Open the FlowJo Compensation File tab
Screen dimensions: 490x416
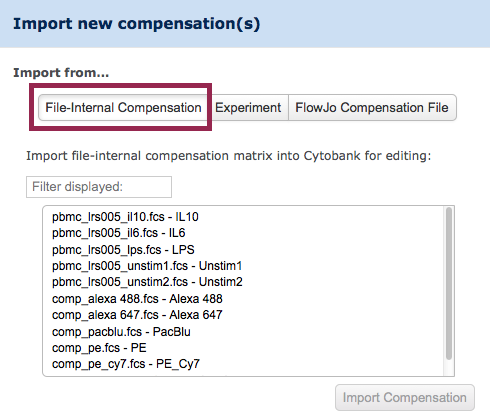pyautogui.click(x=372, y=108)
